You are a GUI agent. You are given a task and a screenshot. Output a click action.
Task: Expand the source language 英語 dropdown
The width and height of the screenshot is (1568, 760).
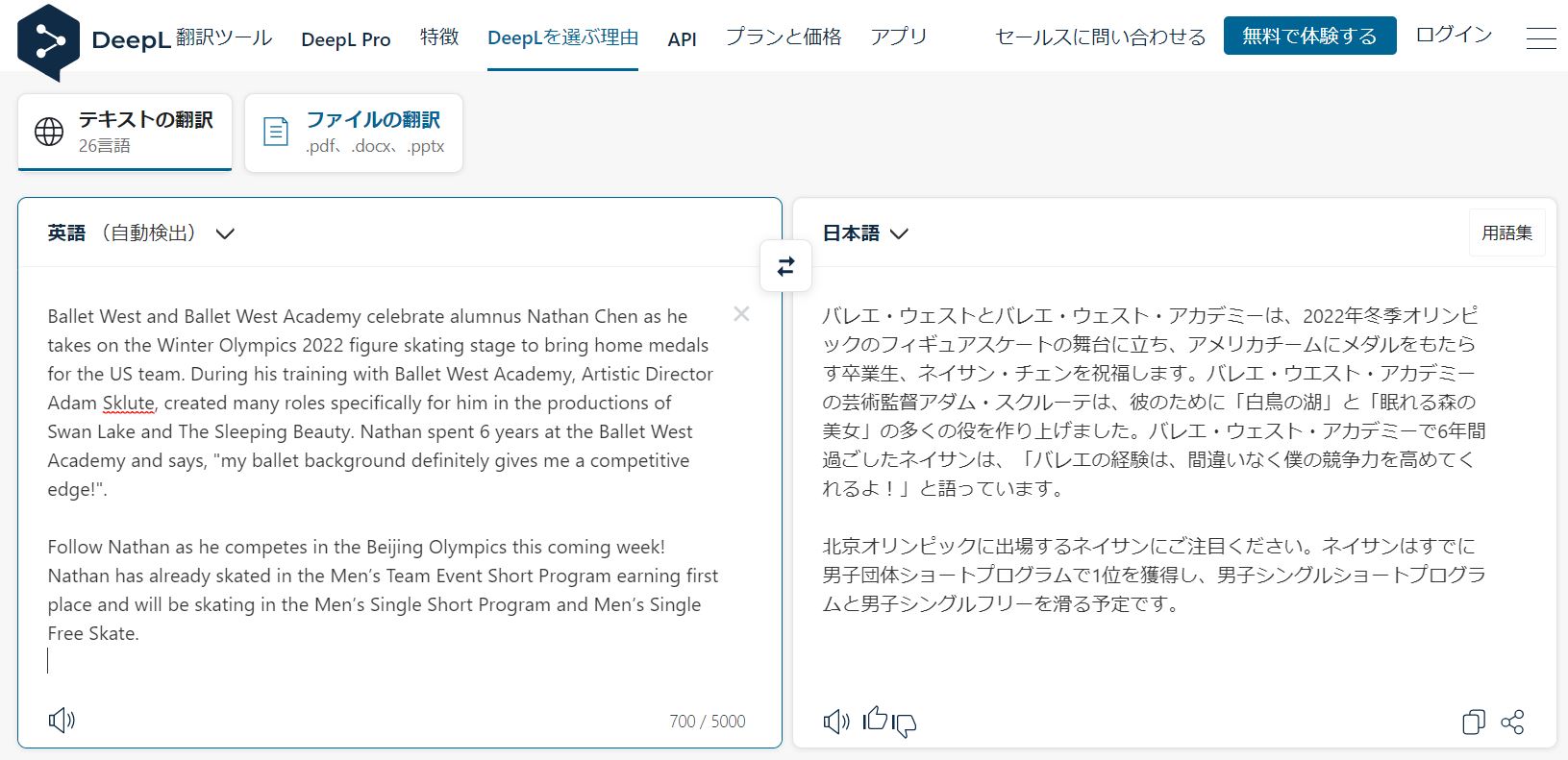click(x=141, y=233)
